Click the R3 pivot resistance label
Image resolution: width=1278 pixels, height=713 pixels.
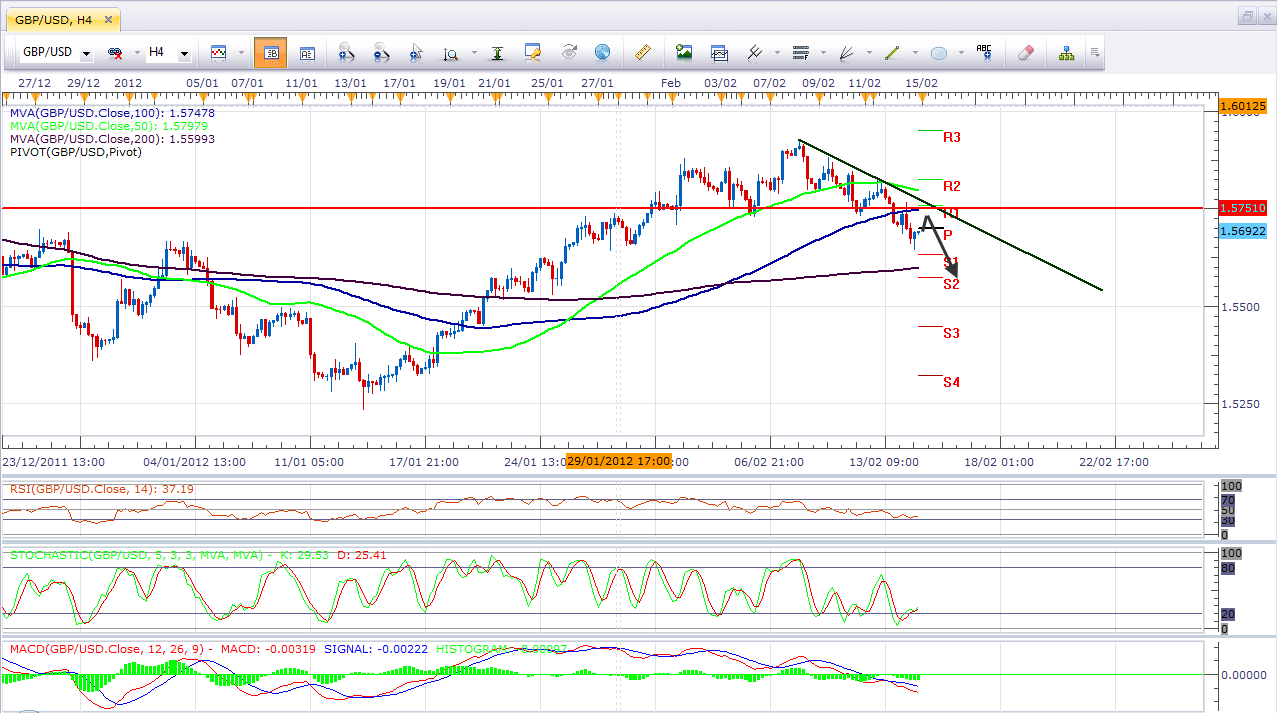(x=952, y=137)
